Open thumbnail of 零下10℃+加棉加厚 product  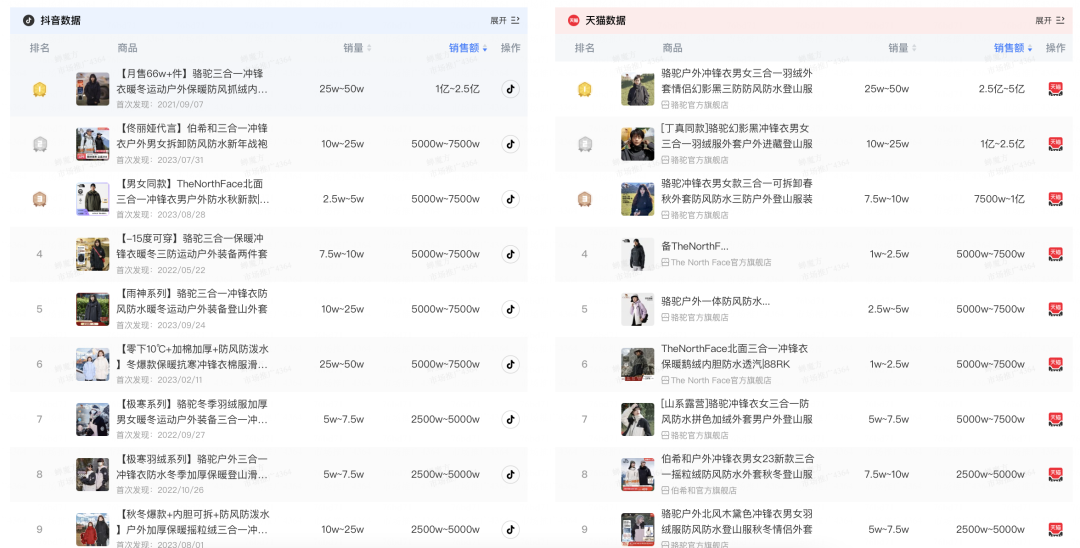(x=93, y=364)
